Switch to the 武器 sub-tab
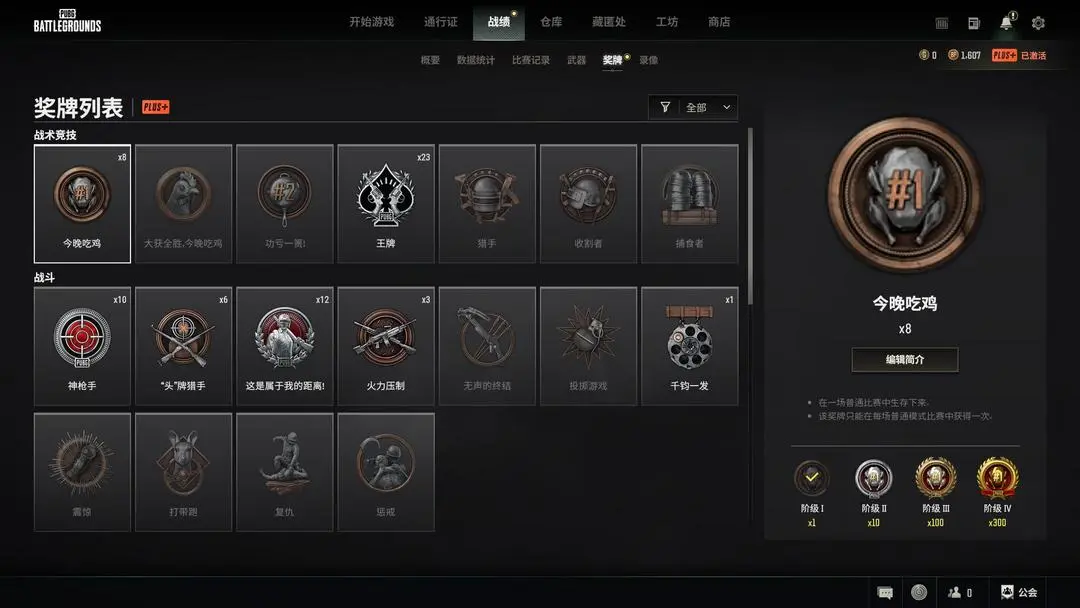The height and width of the screenshot is (608, 1080). [x=577, y=60]
